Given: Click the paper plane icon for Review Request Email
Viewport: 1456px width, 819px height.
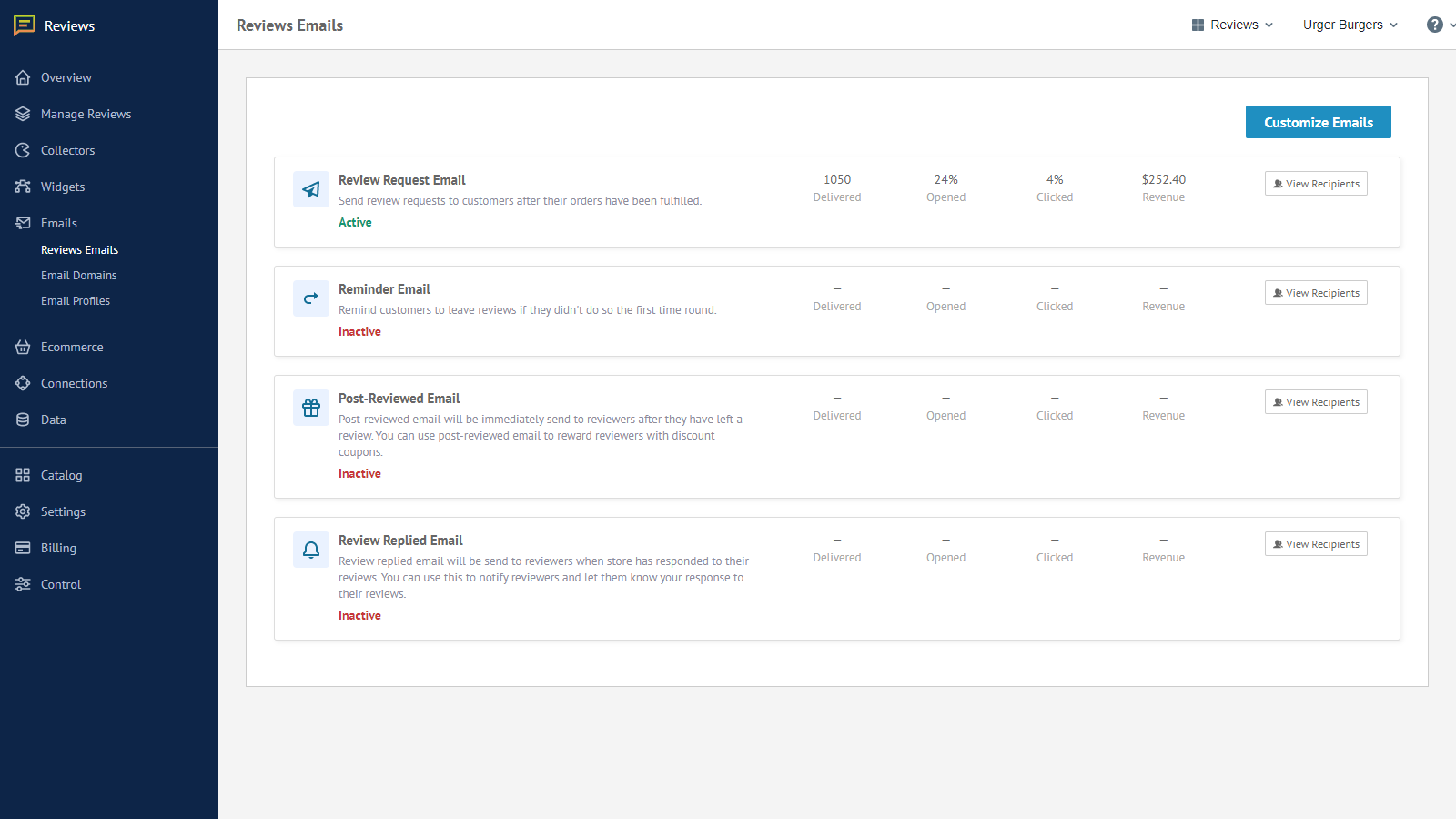Looking at the screenshot, I should [311, 189].
